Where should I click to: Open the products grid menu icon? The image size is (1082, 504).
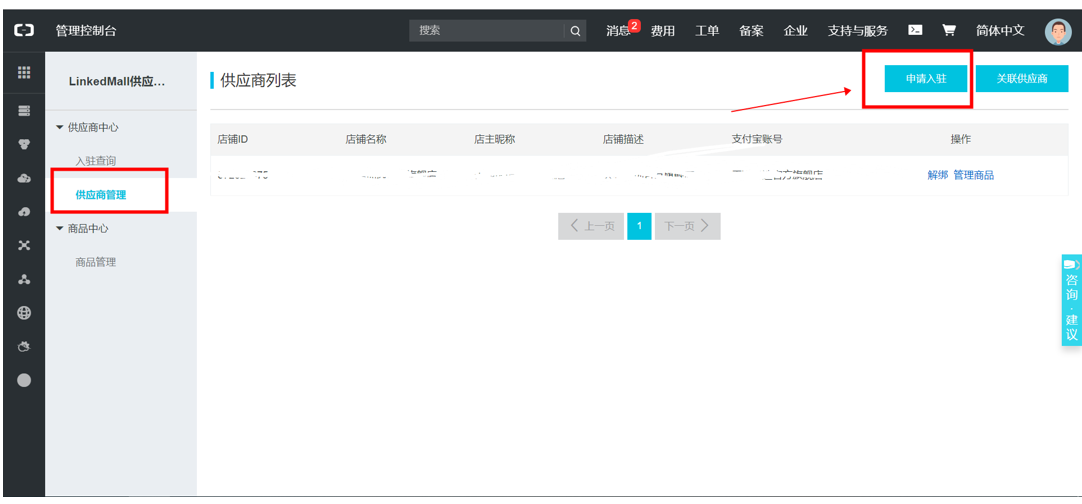coord(24,72)
